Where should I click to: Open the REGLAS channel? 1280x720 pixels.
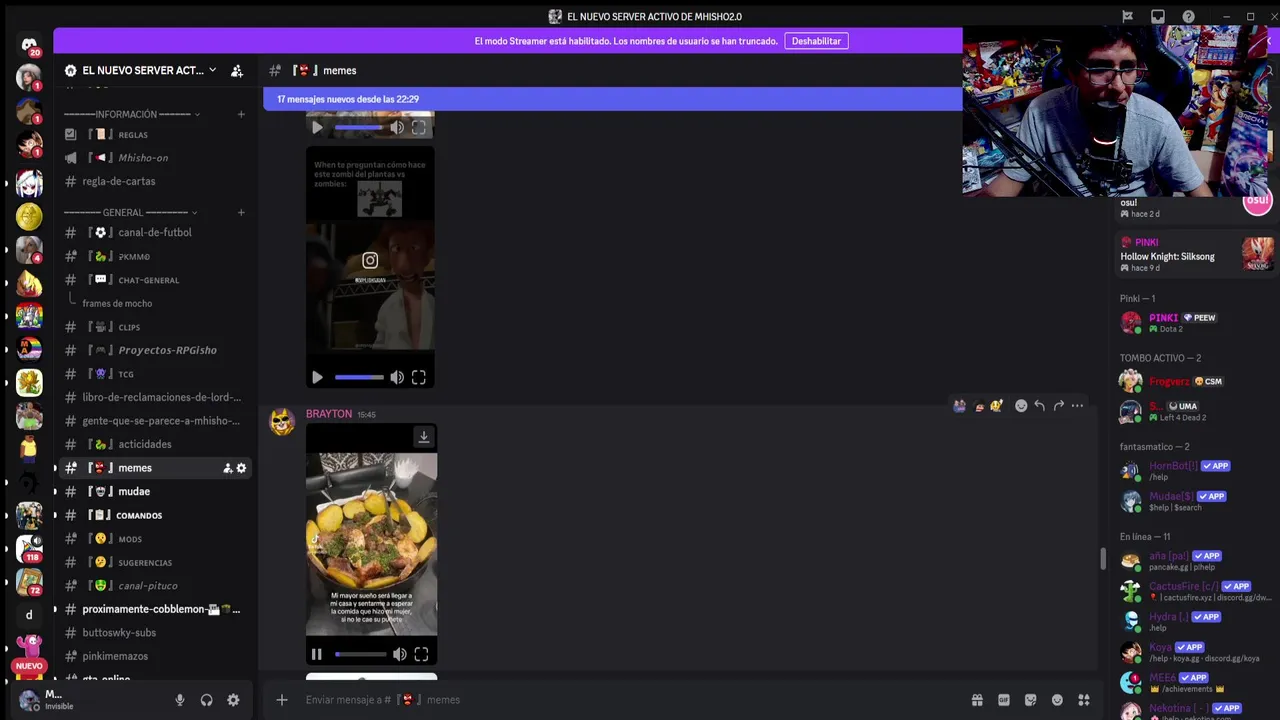(155, 134)
